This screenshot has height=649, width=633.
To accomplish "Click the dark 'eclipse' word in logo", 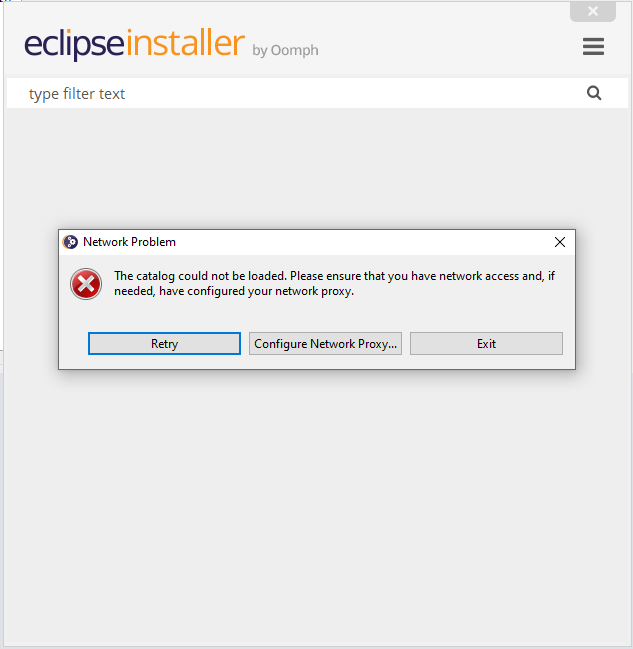I will click(x=75, y=44).
